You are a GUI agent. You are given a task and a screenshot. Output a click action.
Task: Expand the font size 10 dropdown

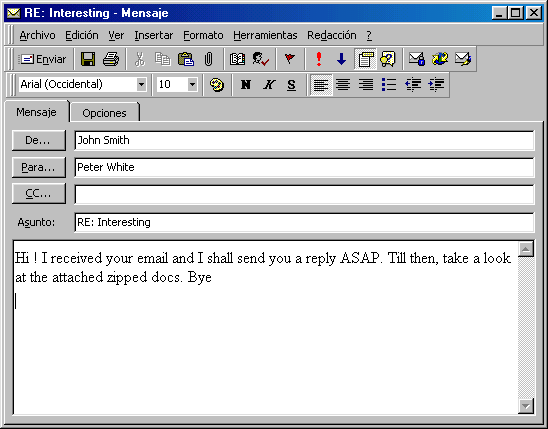point(192,84)
